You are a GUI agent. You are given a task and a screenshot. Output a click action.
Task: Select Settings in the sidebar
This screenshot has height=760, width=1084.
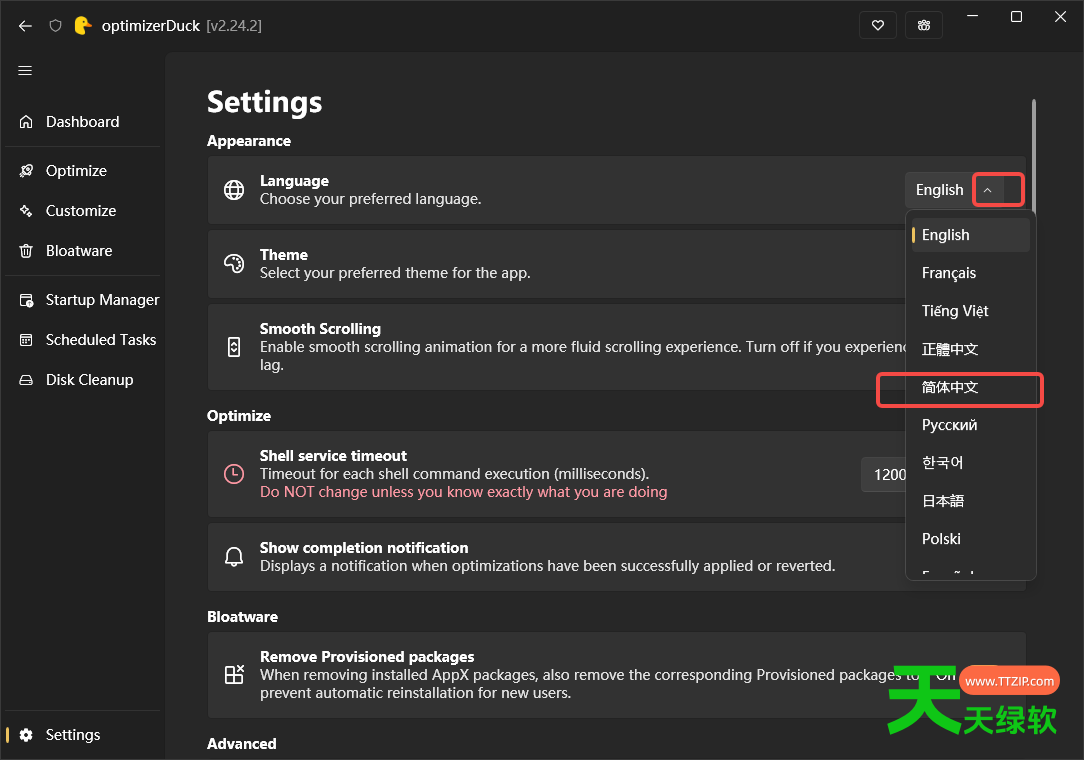[x=83, y=735]
